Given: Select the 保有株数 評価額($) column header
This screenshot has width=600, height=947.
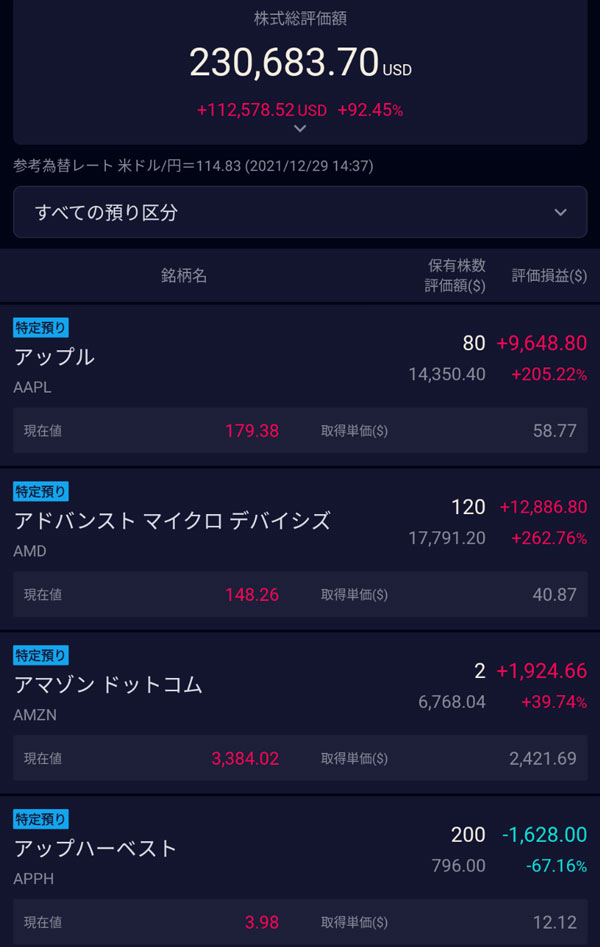Looking at the screenshot, I should coord(455,275).
